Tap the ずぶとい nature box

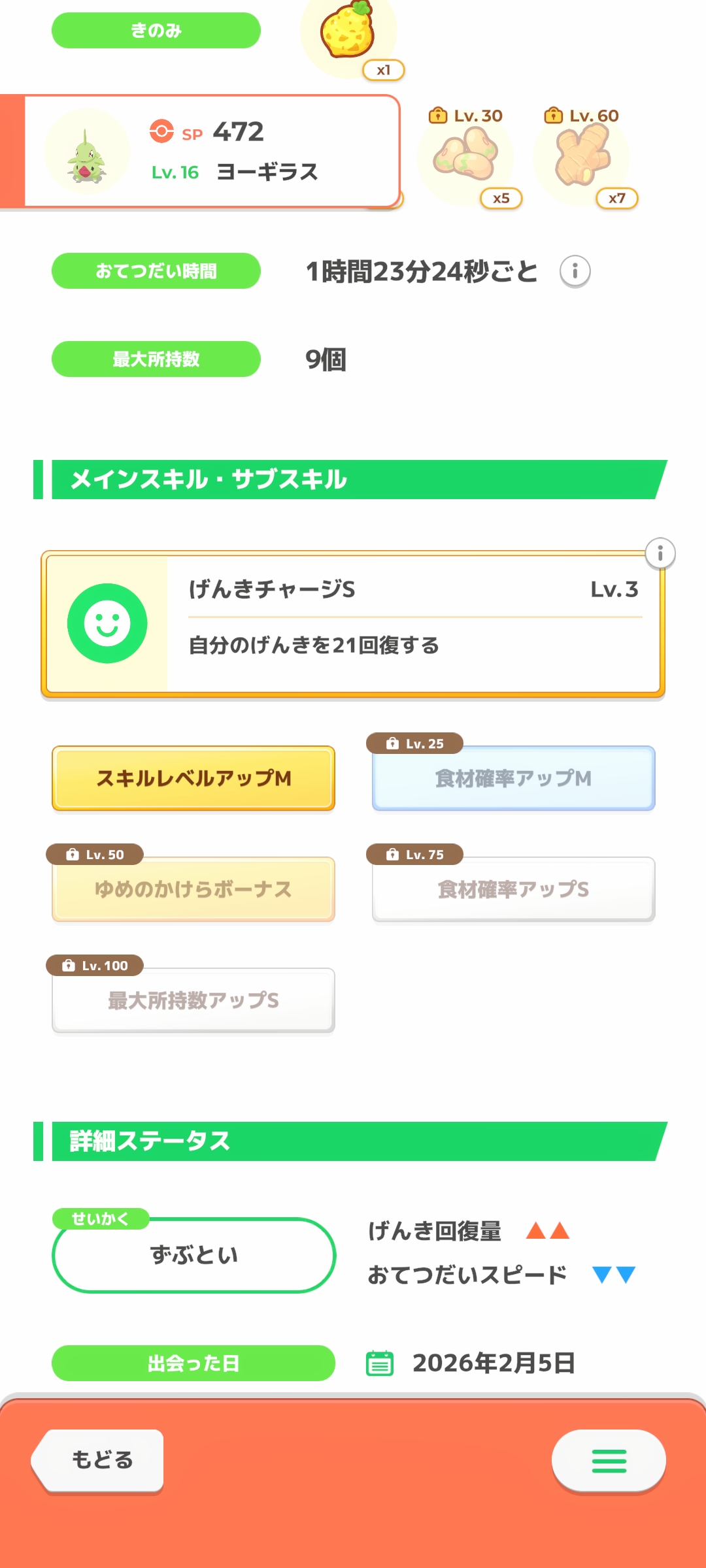[193, 1255]
